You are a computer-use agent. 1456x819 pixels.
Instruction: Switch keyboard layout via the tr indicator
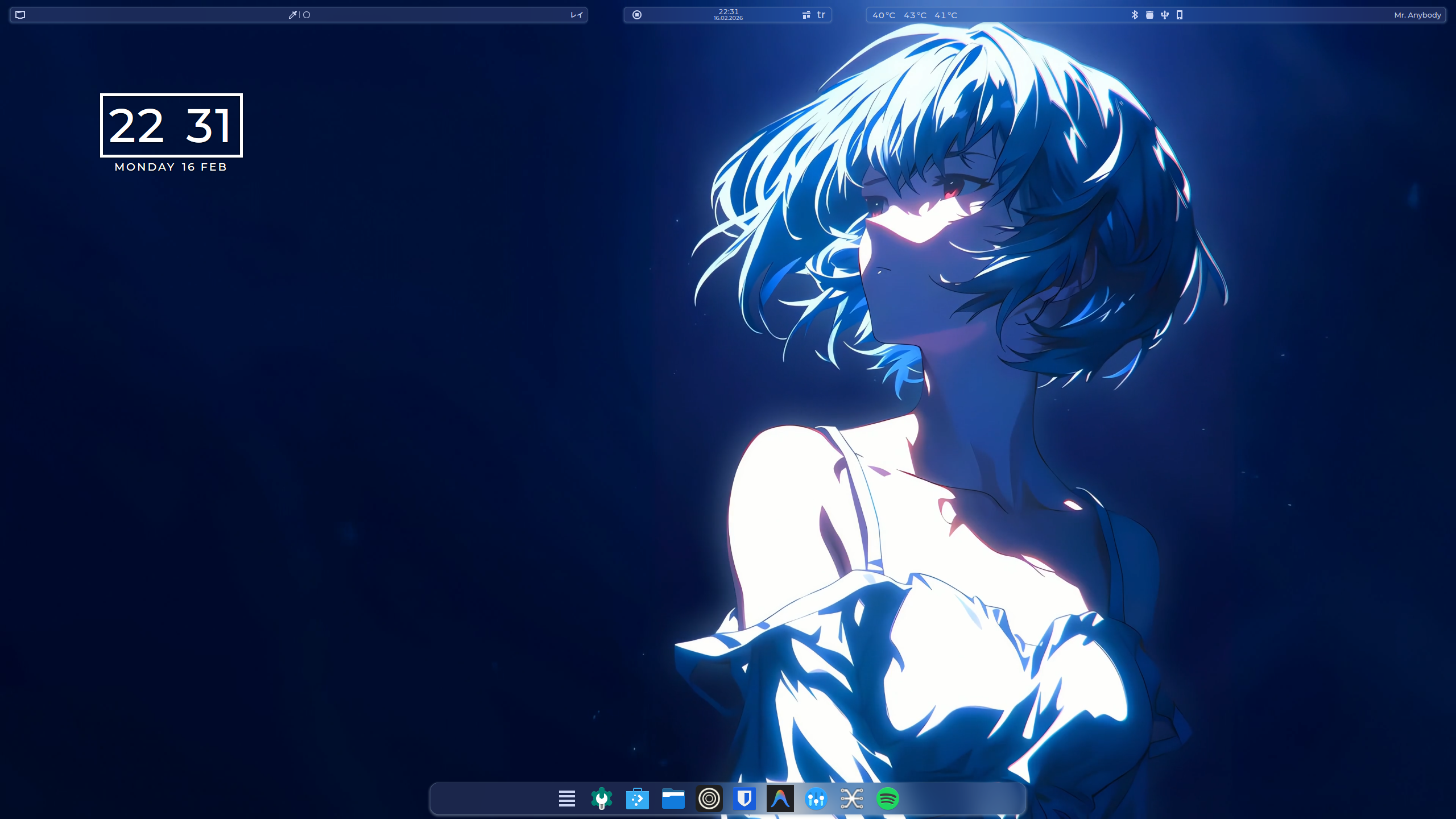click(x=821, y=15)
